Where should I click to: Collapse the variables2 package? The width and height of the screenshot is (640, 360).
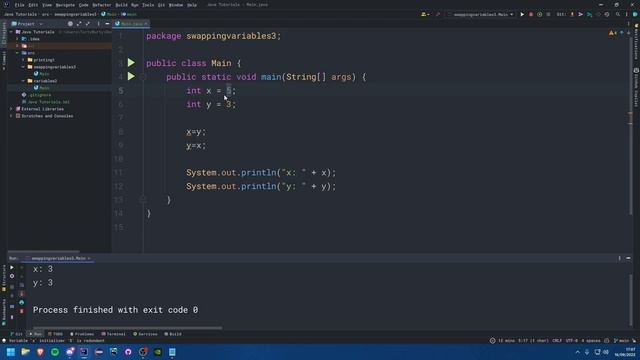coord(23,81)
